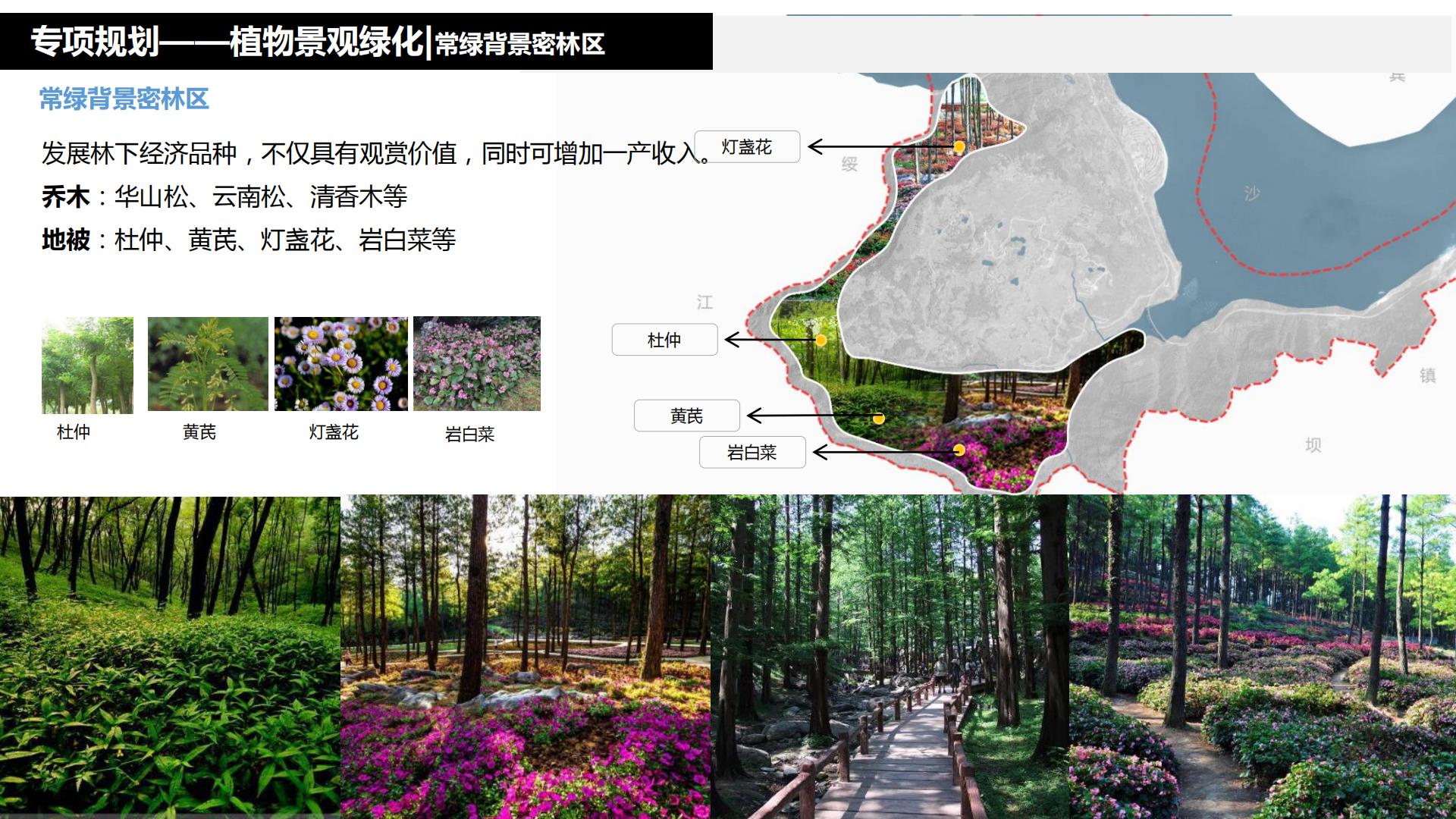Click the 灯盏花 map marker dot

pos(960,147)
